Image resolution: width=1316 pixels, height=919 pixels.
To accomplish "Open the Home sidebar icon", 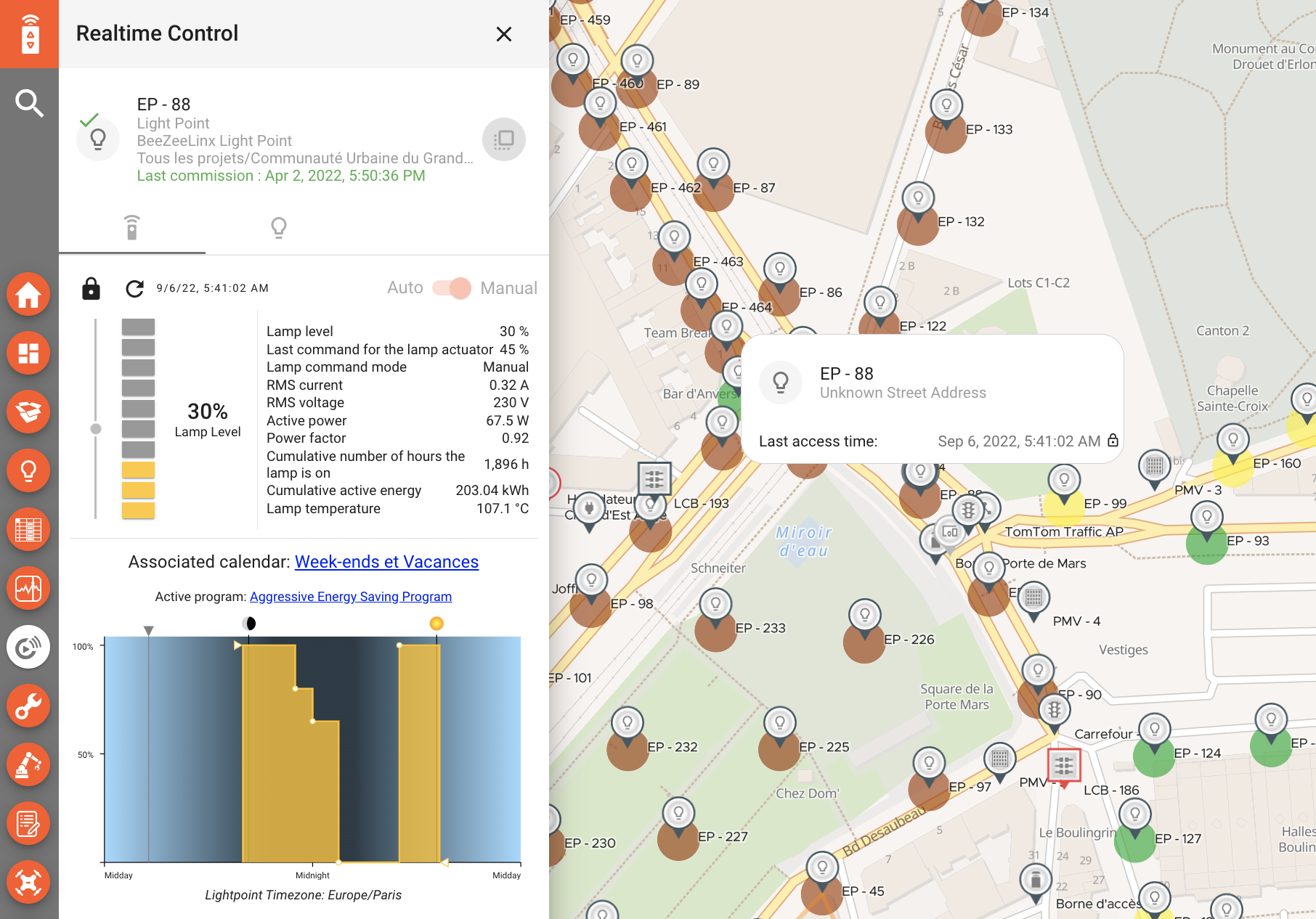I will 28,295.
